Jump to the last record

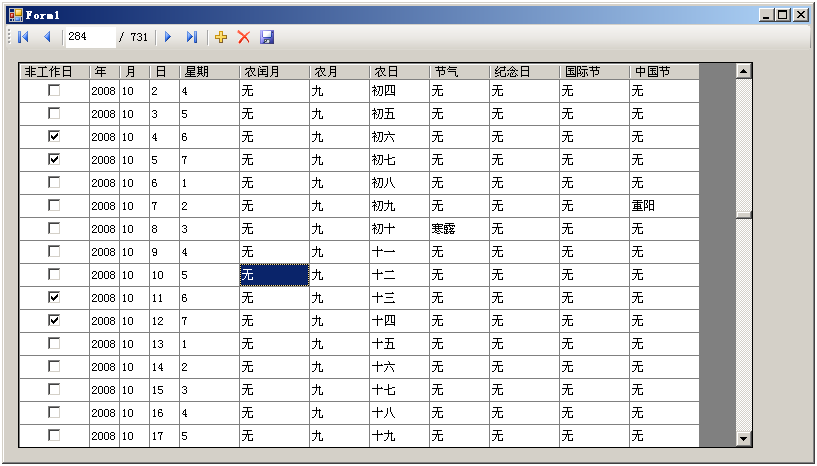pos(192,37)
